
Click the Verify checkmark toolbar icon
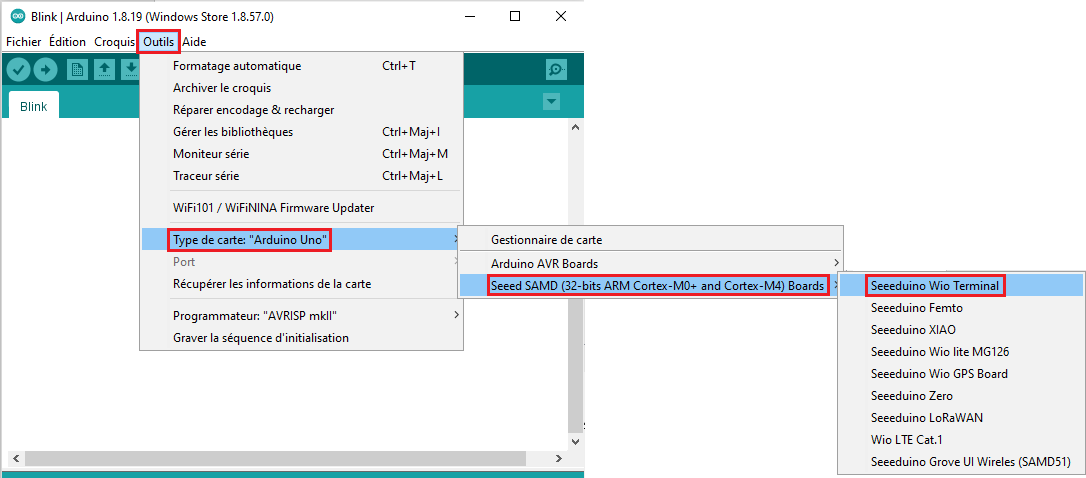(19, 69)
